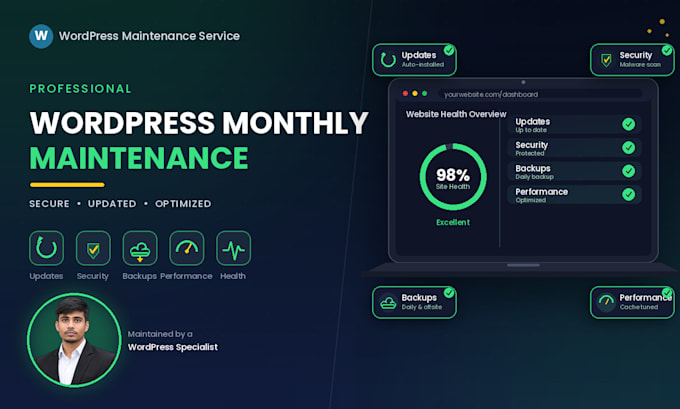This screenshot has width=680, height=409.
Task: Click the Backups cloud icon tile
Action: click(x=140, y=248)
